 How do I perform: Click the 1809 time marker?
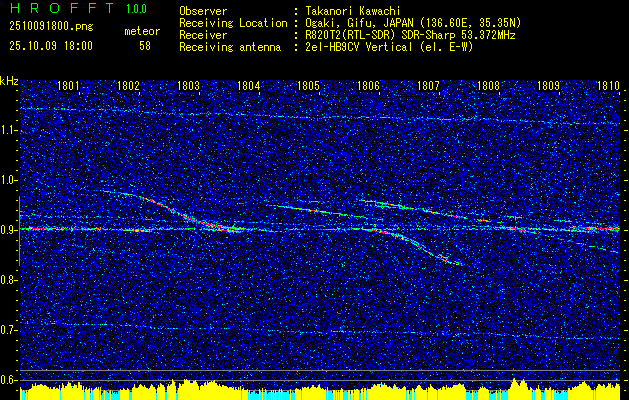pyautogui.click(x=548, y=86)
